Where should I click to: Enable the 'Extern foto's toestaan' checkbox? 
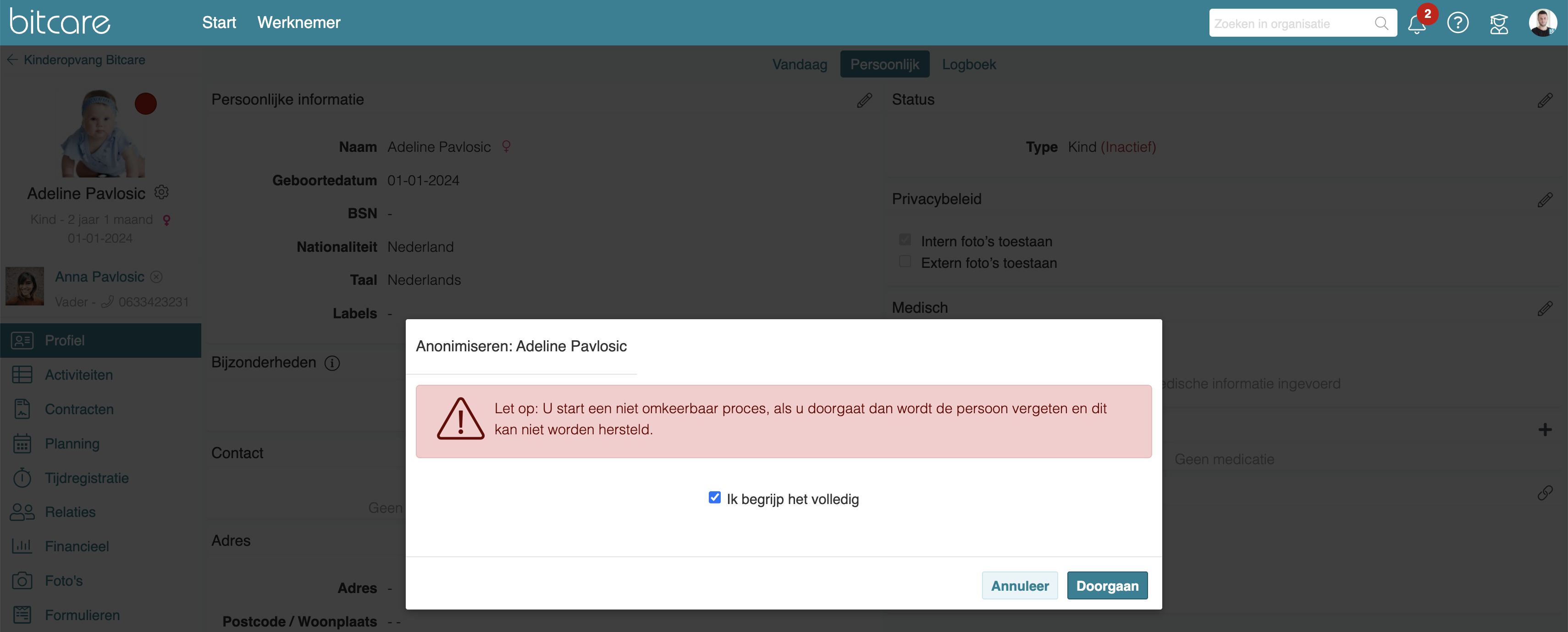coord(905,262)
